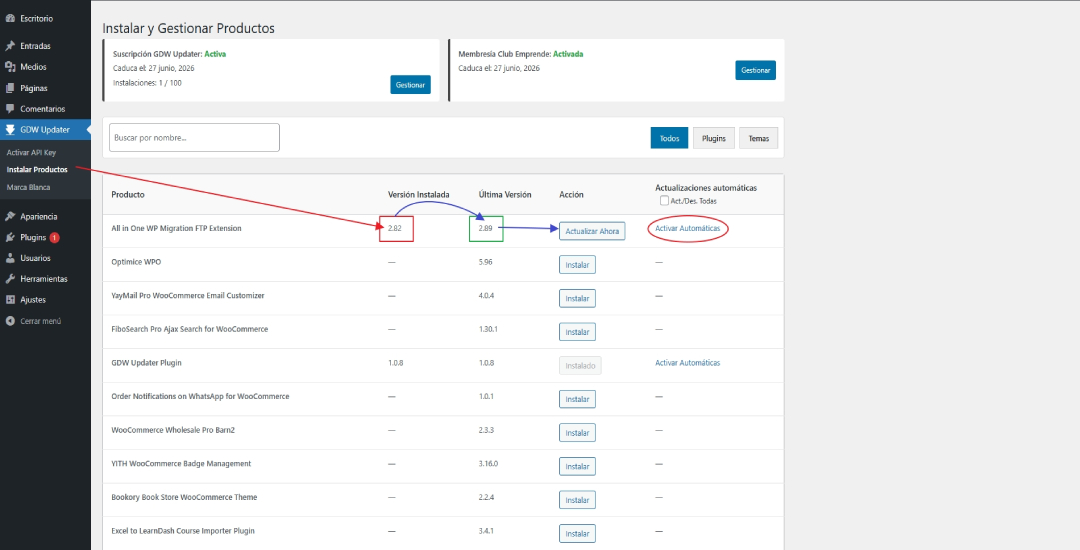Click Gestionar for Membresía Club Emprende
This screenshot has height=550, width=1080.
[x=756, y=70]
